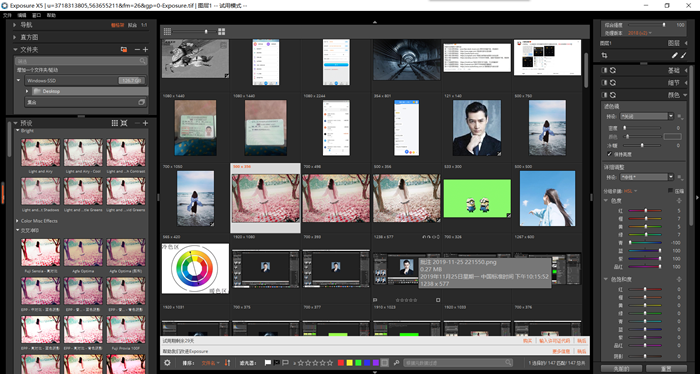Select small thumbnail grid icon
Screen dimensions: 700x374
[x=167, y=31]
